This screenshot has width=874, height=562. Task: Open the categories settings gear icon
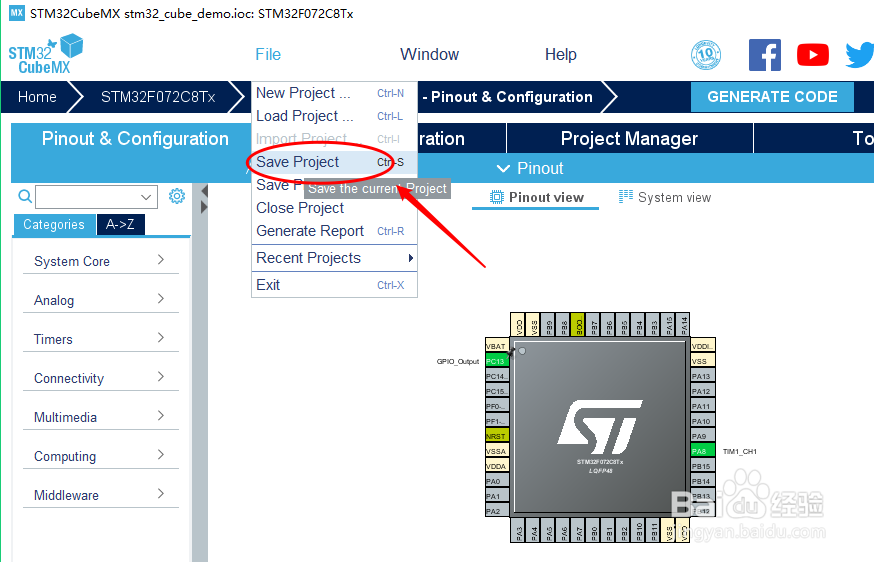click(177, 196)
